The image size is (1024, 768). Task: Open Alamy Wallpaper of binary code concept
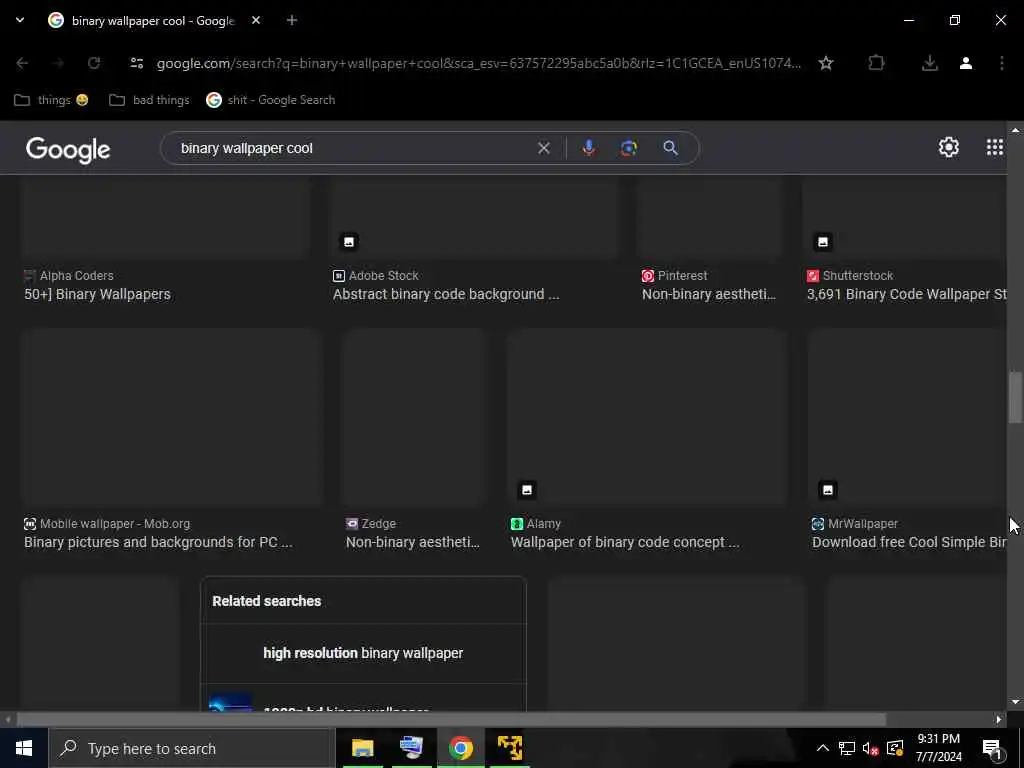(x=625, y=542)
